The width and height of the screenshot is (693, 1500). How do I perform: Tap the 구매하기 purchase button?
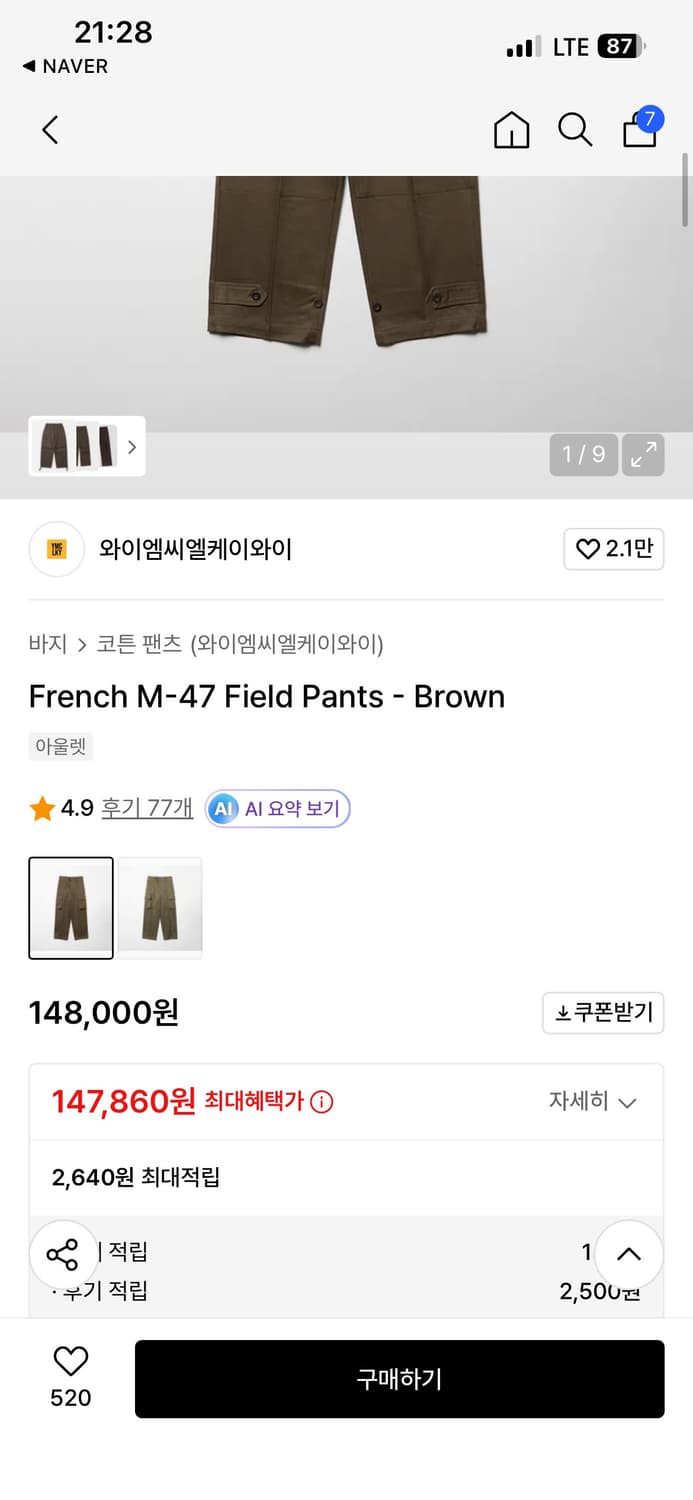[399, 1379]
